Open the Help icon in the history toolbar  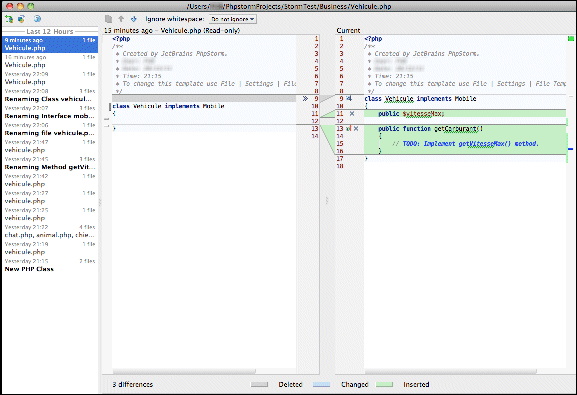point(37,19)
